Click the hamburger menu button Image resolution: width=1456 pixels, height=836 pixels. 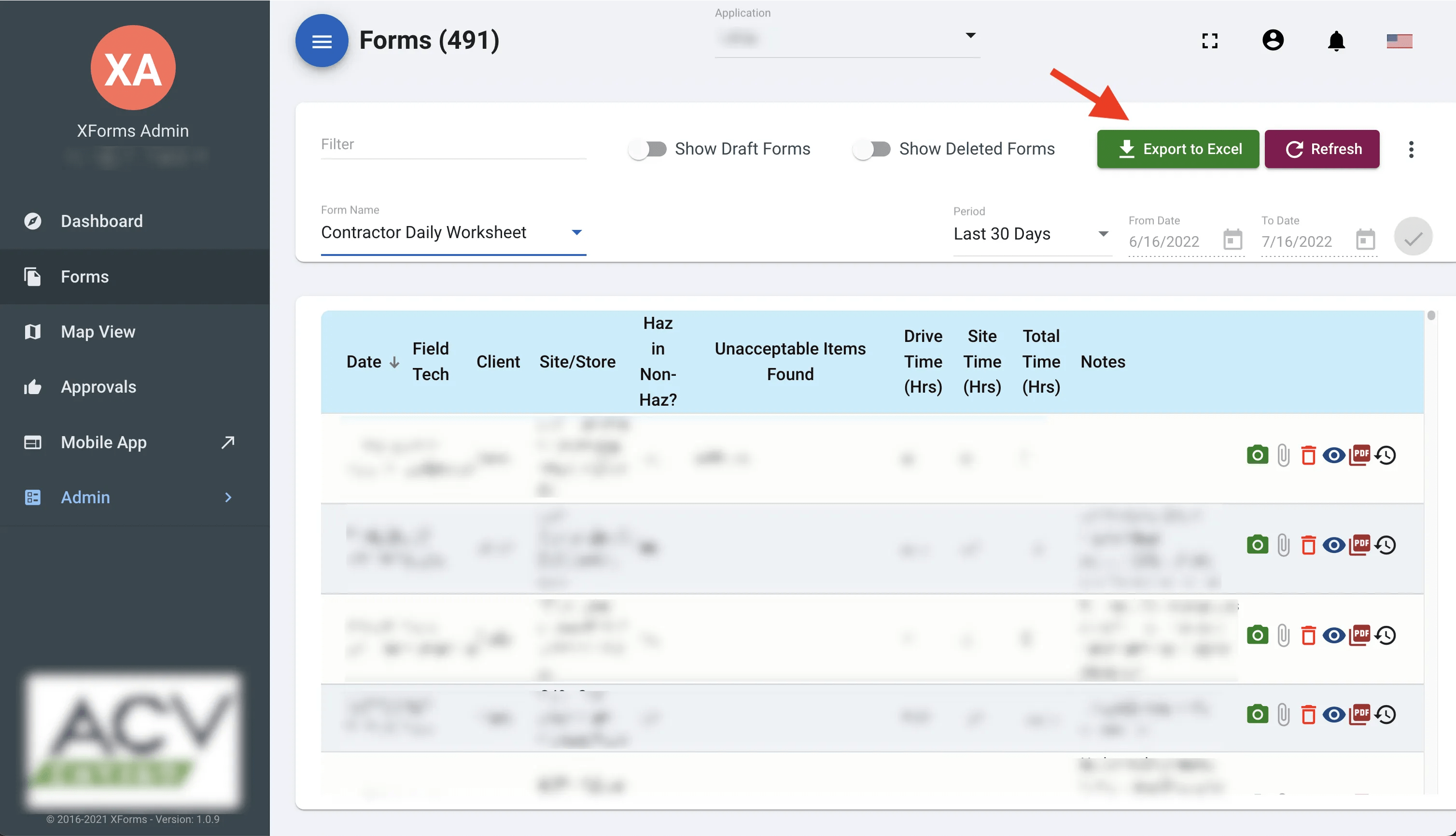pos(322,41)
